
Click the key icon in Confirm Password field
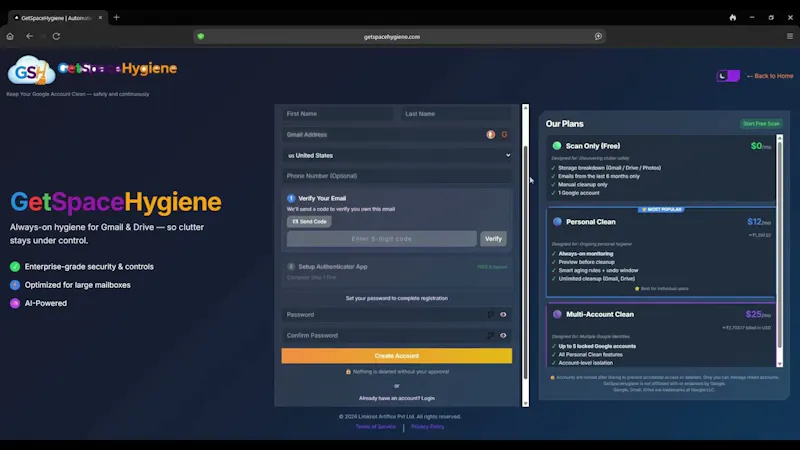pos(490,336)
